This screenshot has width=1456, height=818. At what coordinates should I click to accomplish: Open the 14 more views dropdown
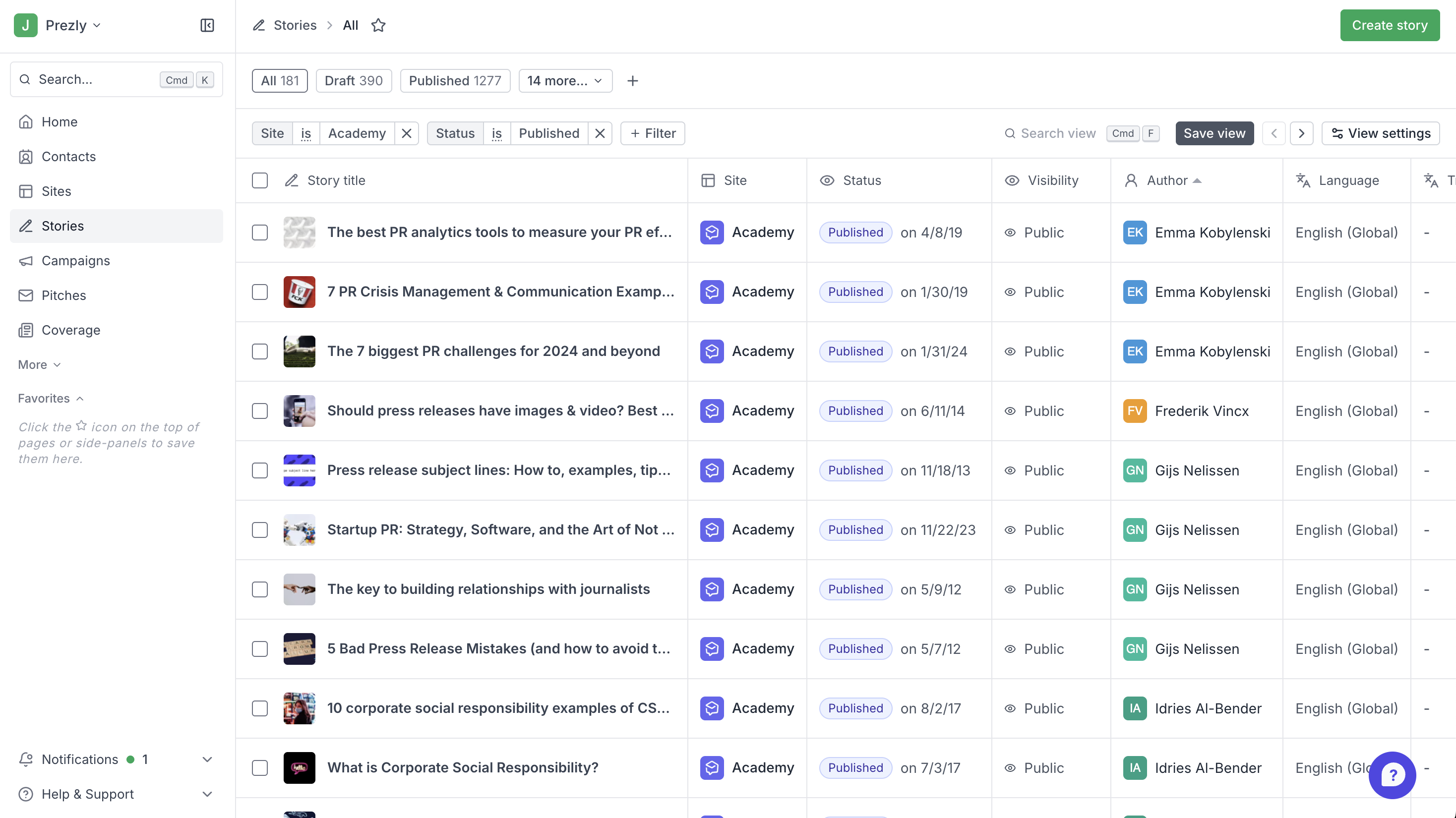tap(565, 81)
